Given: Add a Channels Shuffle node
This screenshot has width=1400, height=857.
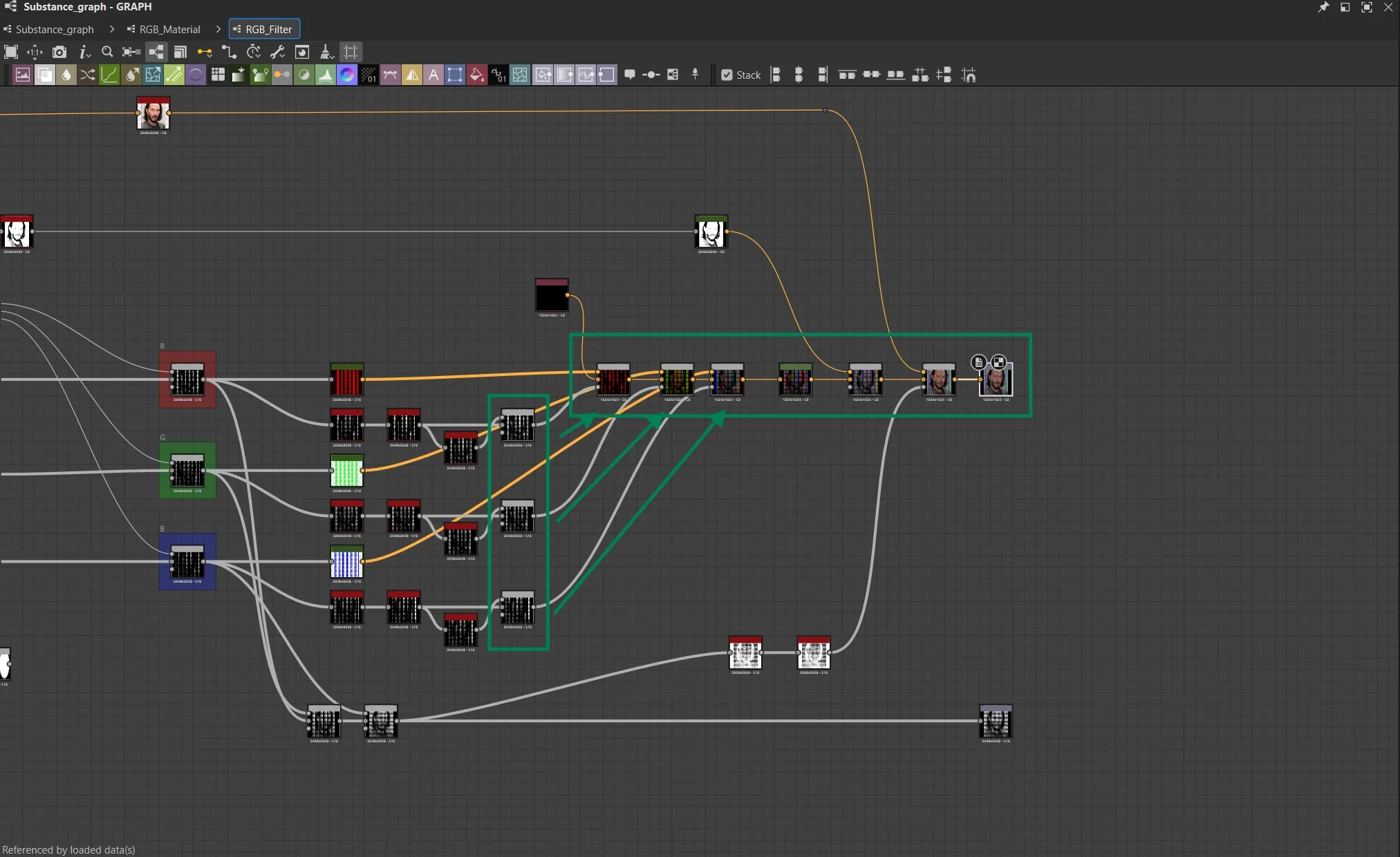Looking at the screenshot, I should click(87, 75).
